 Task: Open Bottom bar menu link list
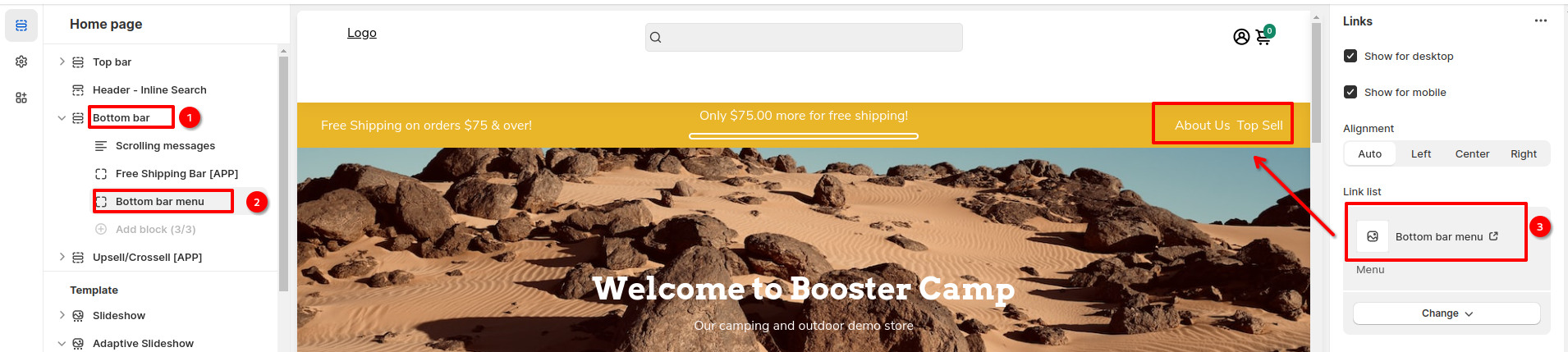click(x=1439, y=236)
